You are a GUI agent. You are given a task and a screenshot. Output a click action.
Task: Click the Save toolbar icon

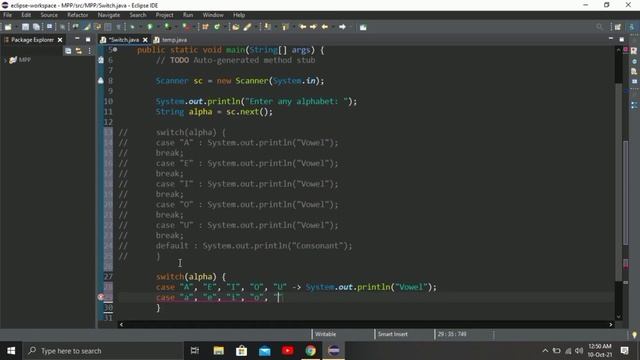pos(25,27)
